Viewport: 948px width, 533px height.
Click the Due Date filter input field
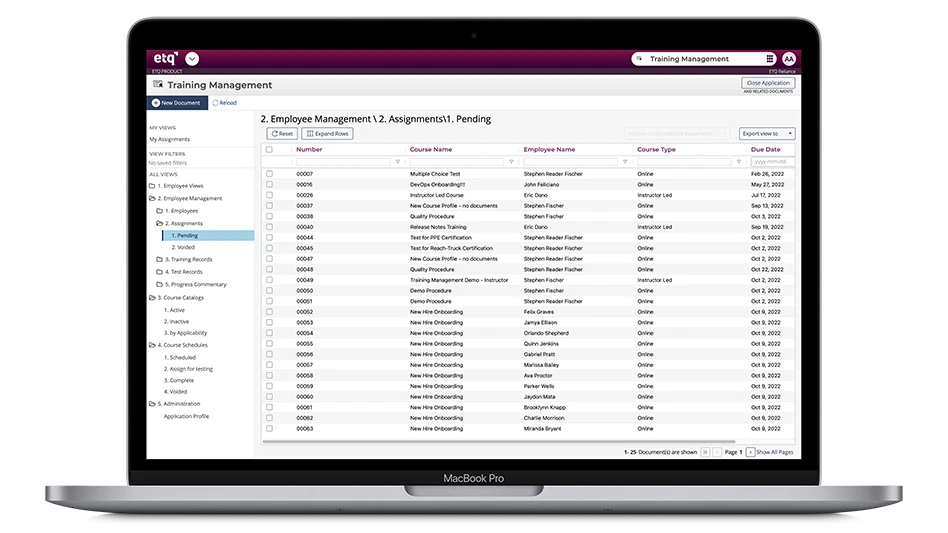(772, 161)
